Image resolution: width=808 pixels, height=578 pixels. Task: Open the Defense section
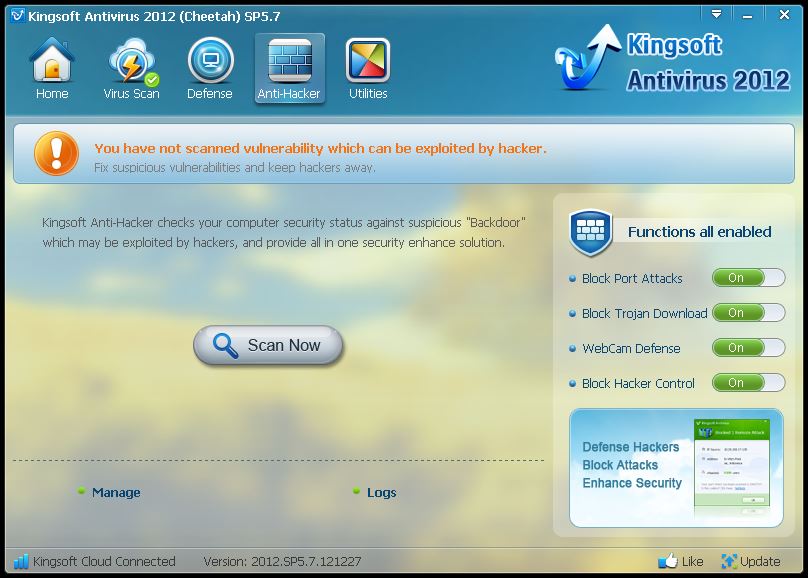(x=210, y=68)
